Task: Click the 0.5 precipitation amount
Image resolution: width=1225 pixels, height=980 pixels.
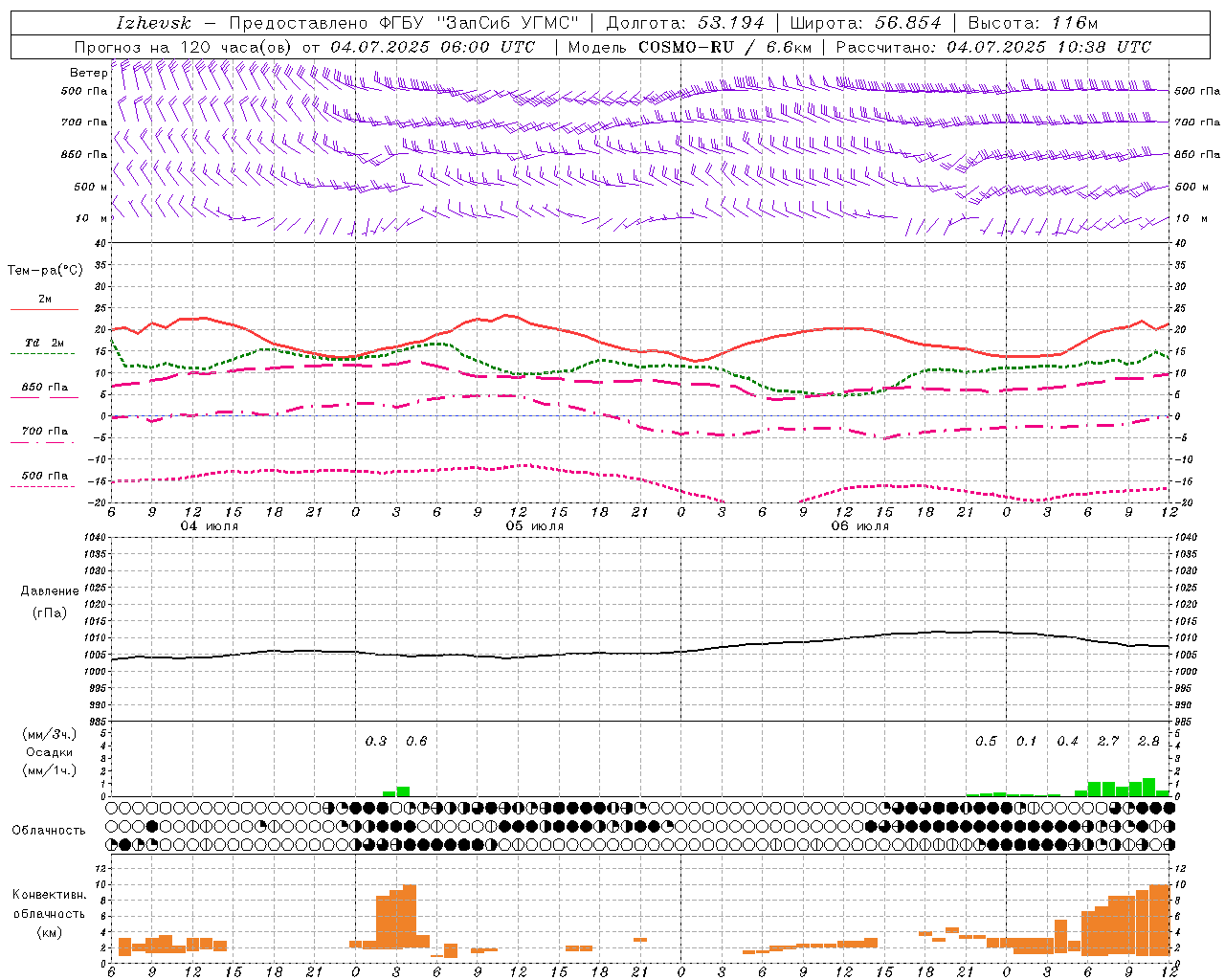Action: click(x=986, y=741)
